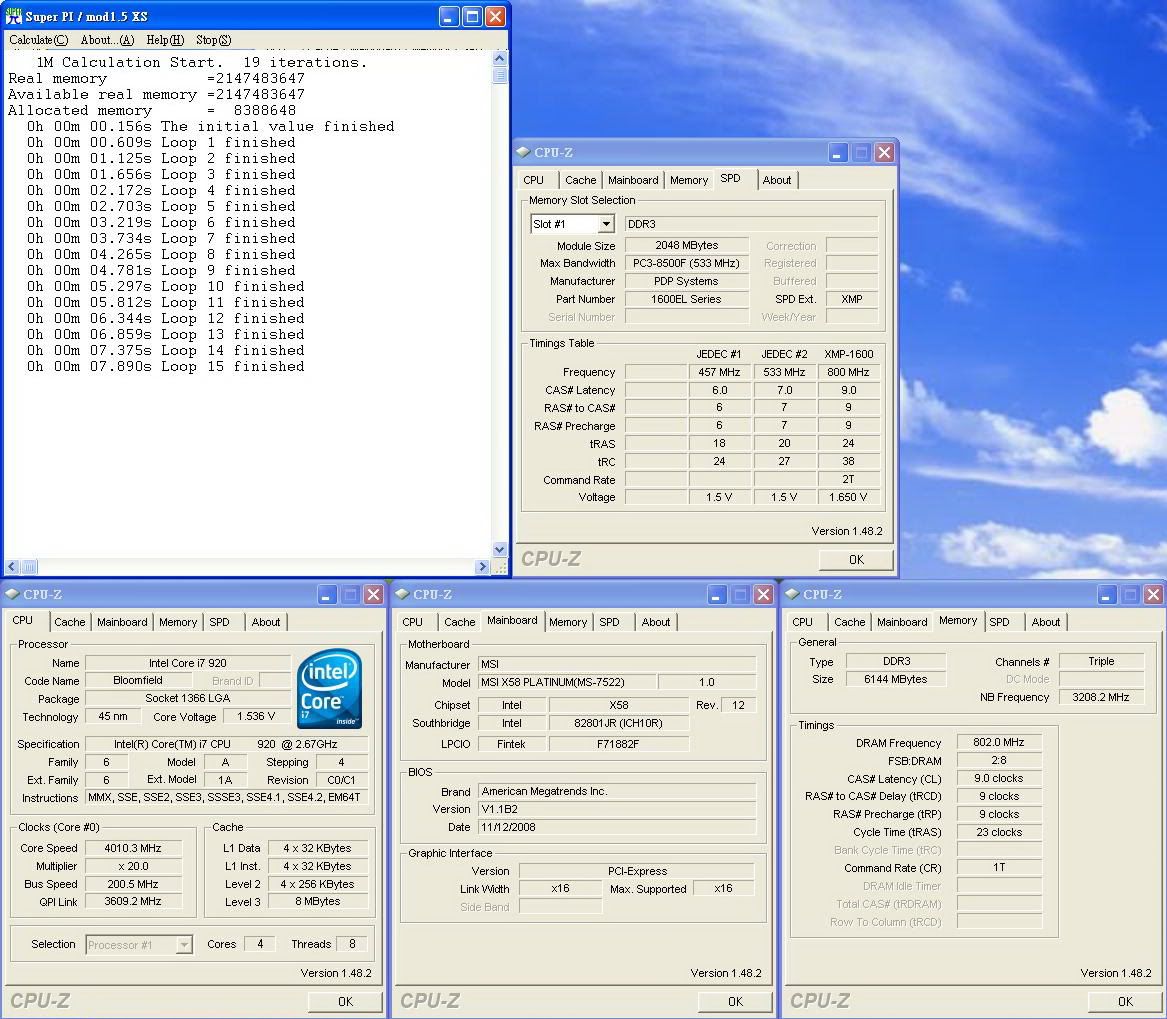Select Memory tab in Mainboard CPU-Z window
Screen dimensions: 1167x1019
tap(568, 622)
